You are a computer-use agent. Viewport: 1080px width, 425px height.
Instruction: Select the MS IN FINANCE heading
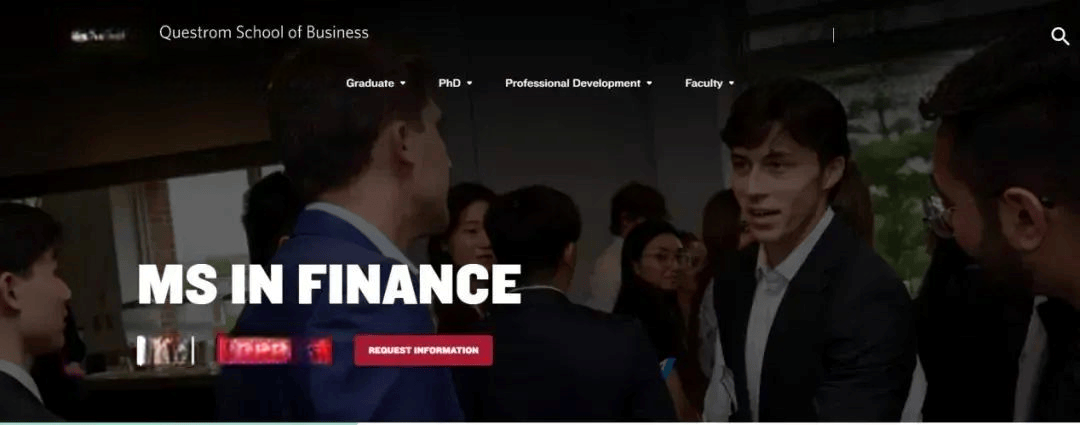point(329,284)
